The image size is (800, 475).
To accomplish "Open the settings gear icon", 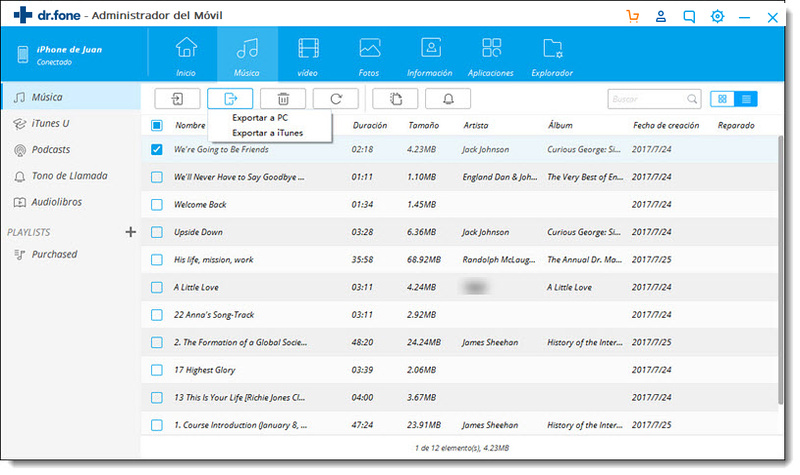I will [717, 16].
